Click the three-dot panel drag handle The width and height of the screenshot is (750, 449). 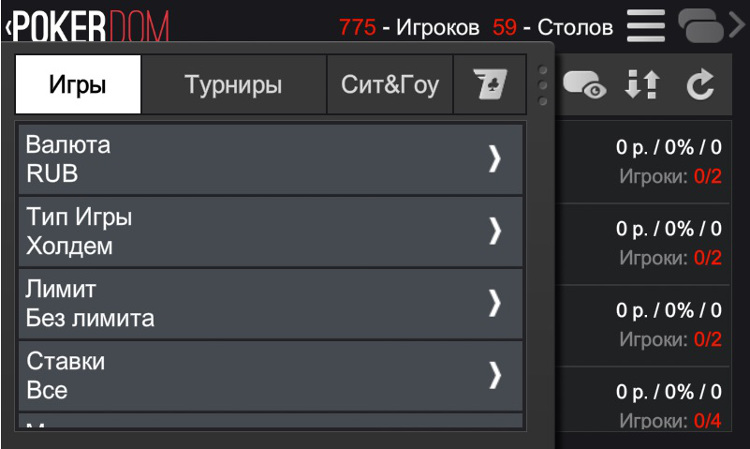(543, 86)
